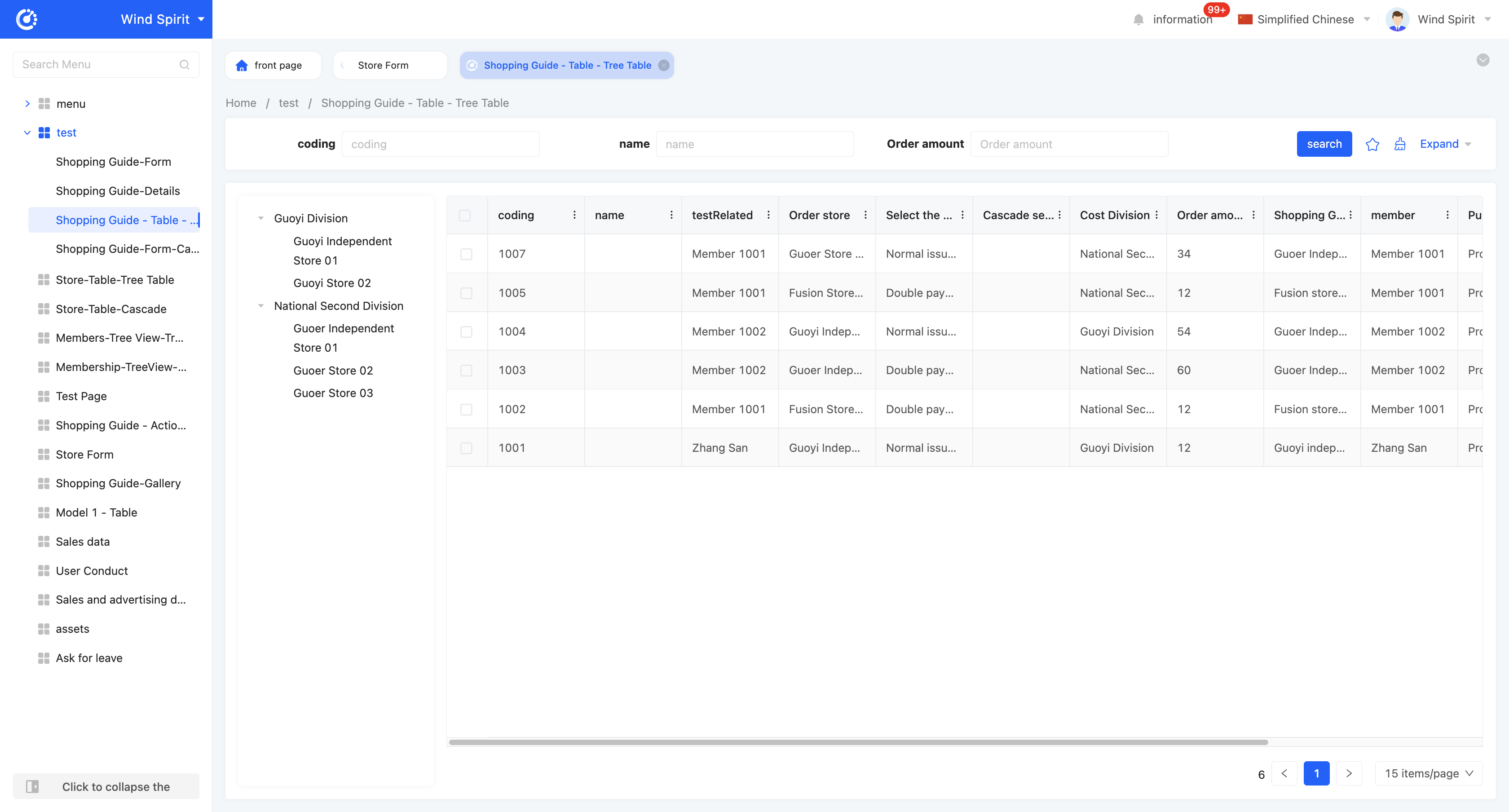1509x812 pixels.
Task: Select the checkbox for row 1007
Action: tap(466, 254)
